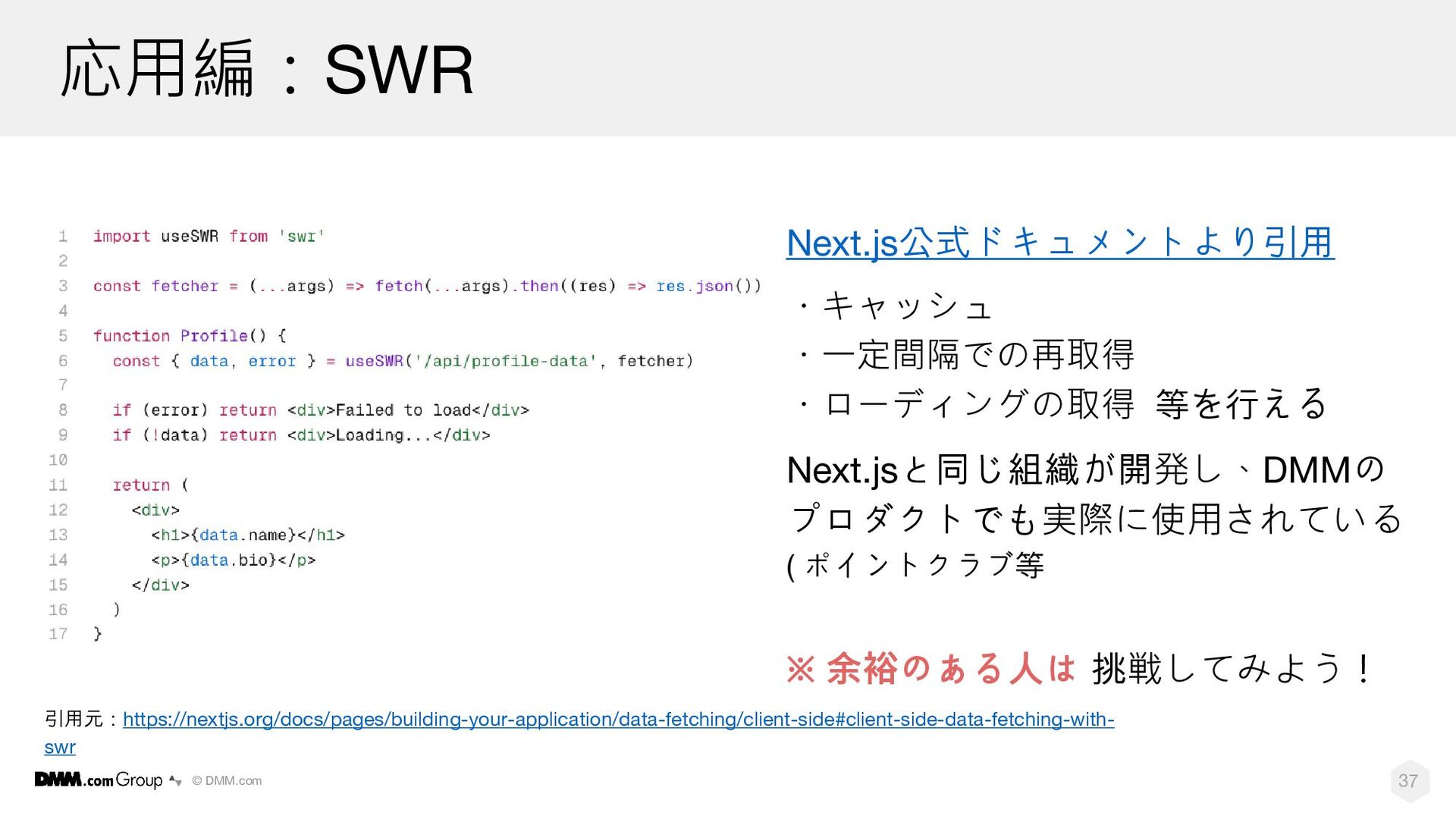The width and height of the screenshot is (1456, 819).
Task: Click the 'Failed to load' code line
Action: point(320,410)
